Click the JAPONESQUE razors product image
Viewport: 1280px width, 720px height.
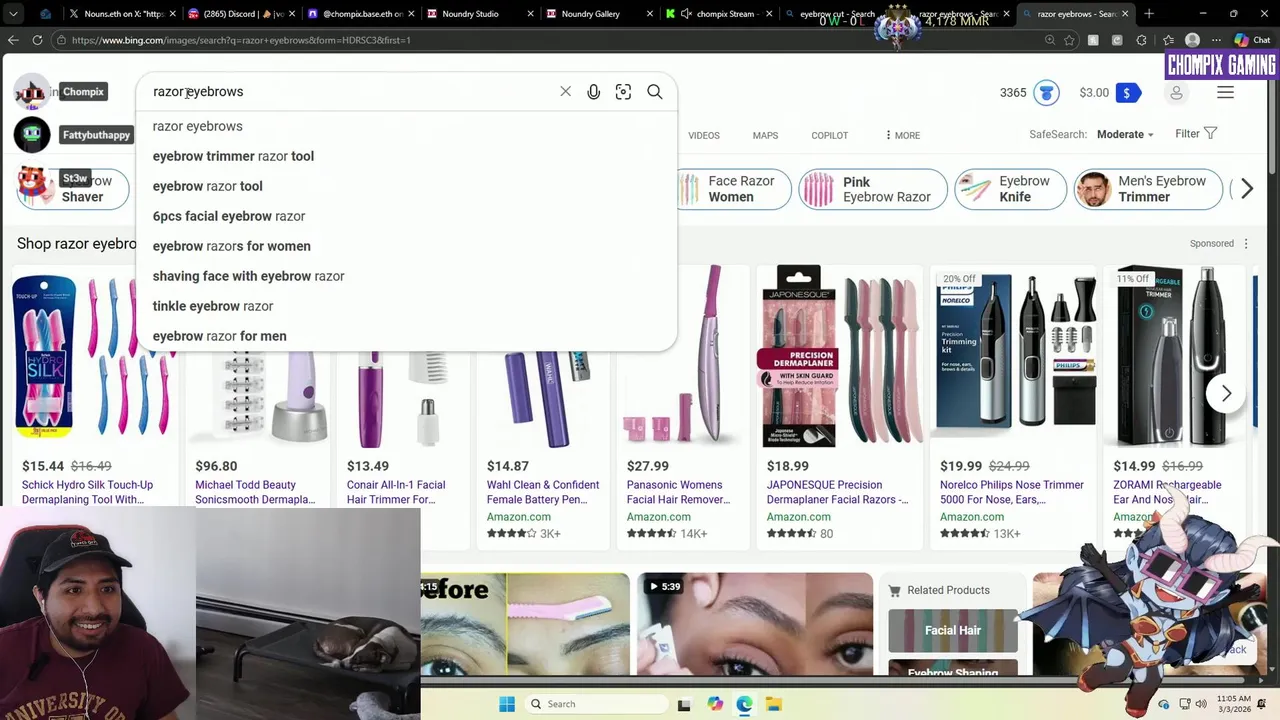point(840,356)
